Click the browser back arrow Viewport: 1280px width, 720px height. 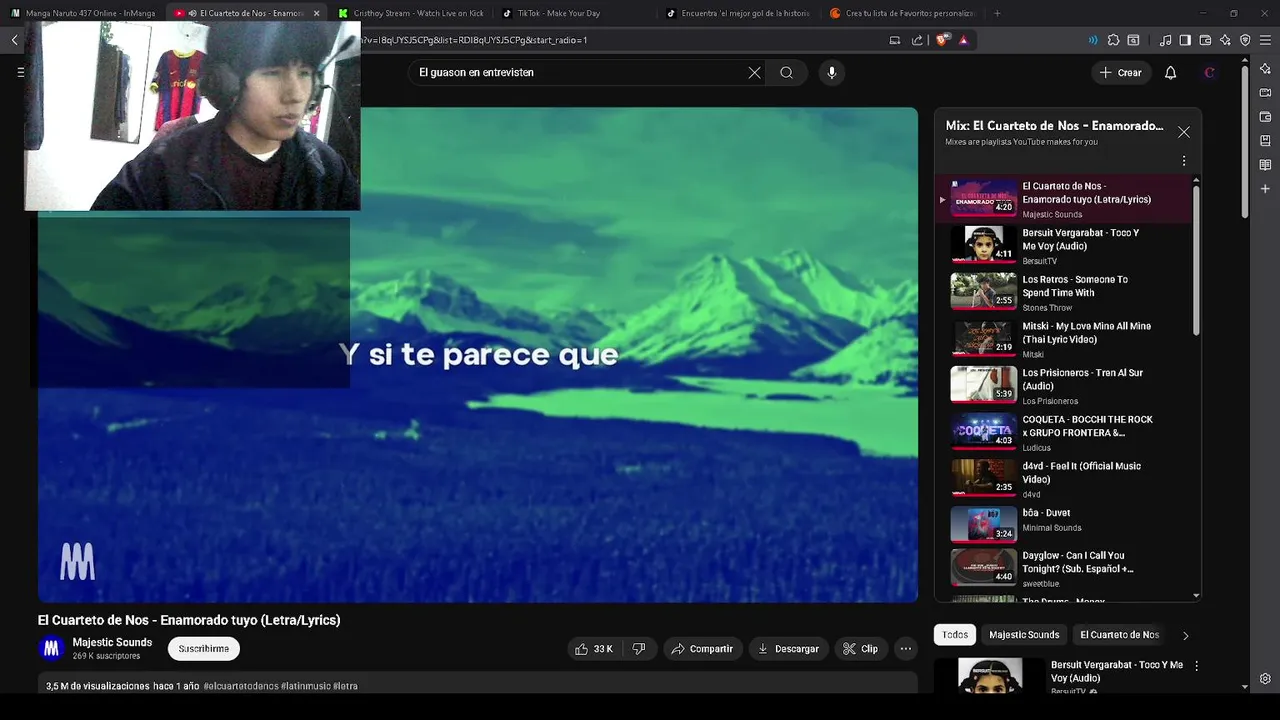(x=15, y=40)
